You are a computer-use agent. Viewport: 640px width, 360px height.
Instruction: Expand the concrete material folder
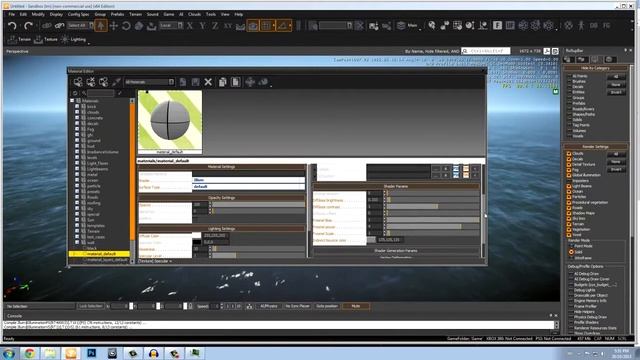[77, 118]
